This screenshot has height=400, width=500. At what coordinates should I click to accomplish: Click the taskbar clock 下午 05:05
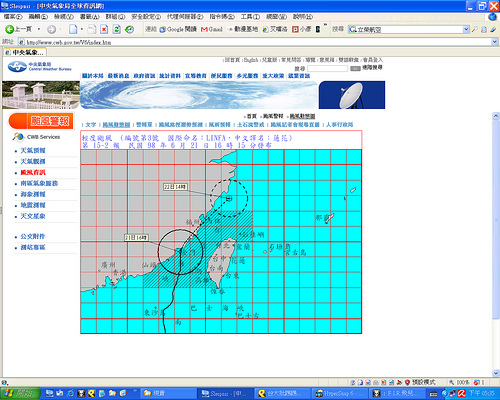point(482,394)
